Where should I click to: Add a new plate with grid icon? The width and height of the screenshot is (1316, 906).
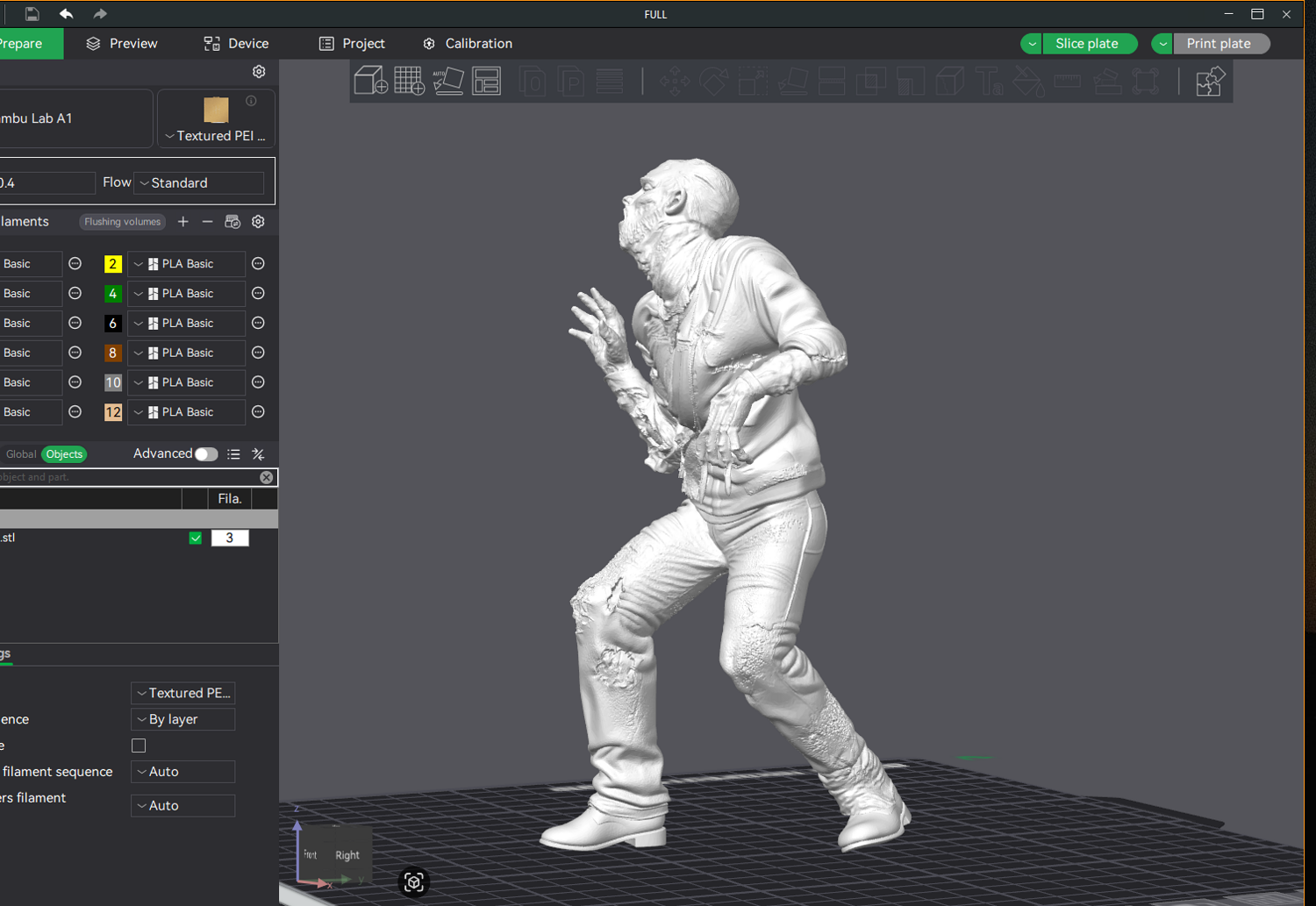coord(410,82)
